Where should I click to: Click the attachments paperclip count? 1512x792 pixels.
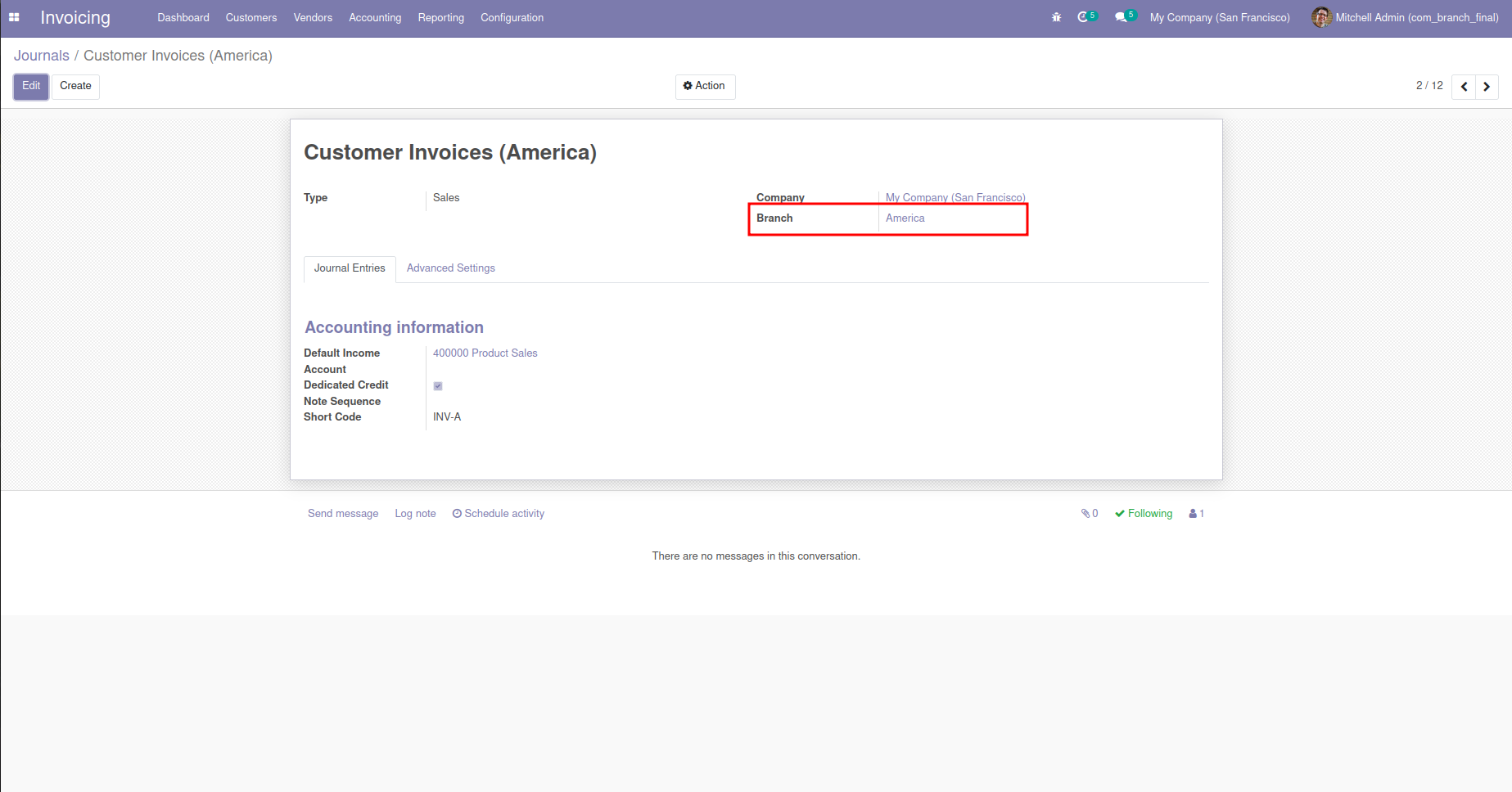[1090, 514]
